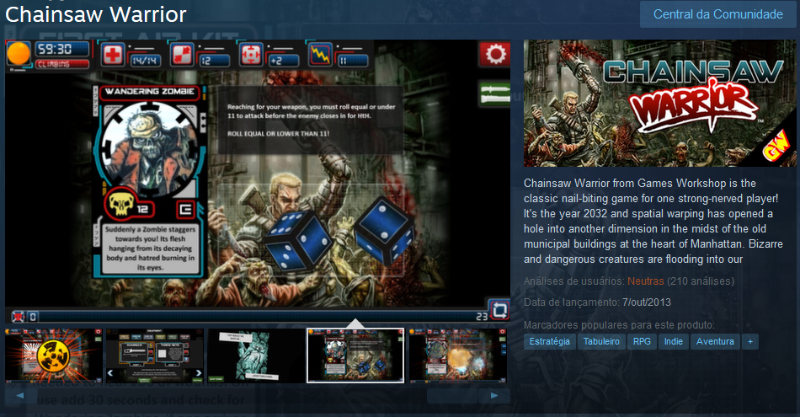800x417 pixels.
Task: Click the green weapon icon in game
Action: [x=494, y=93]
